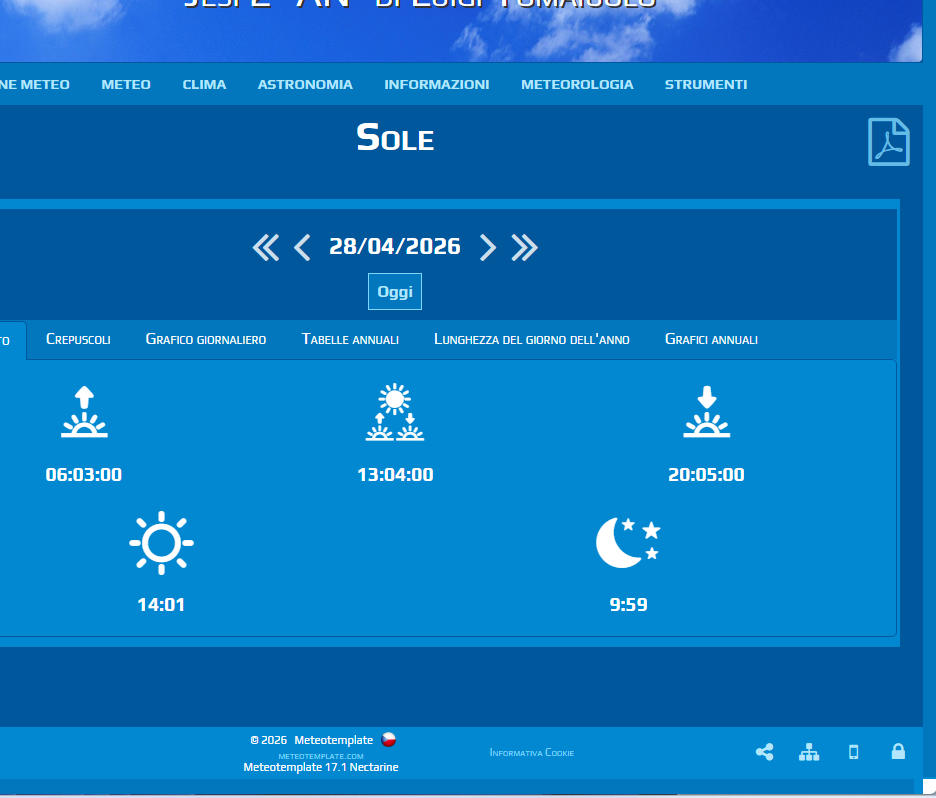Click the solar noon icon above 13:04:00

pos(395,412)
